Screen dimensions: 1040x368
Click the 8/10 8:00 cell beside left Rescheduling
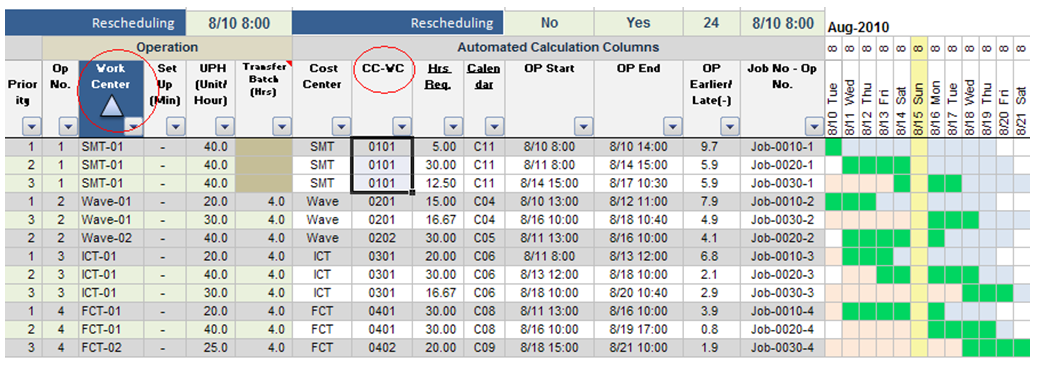tap(238, 23)
